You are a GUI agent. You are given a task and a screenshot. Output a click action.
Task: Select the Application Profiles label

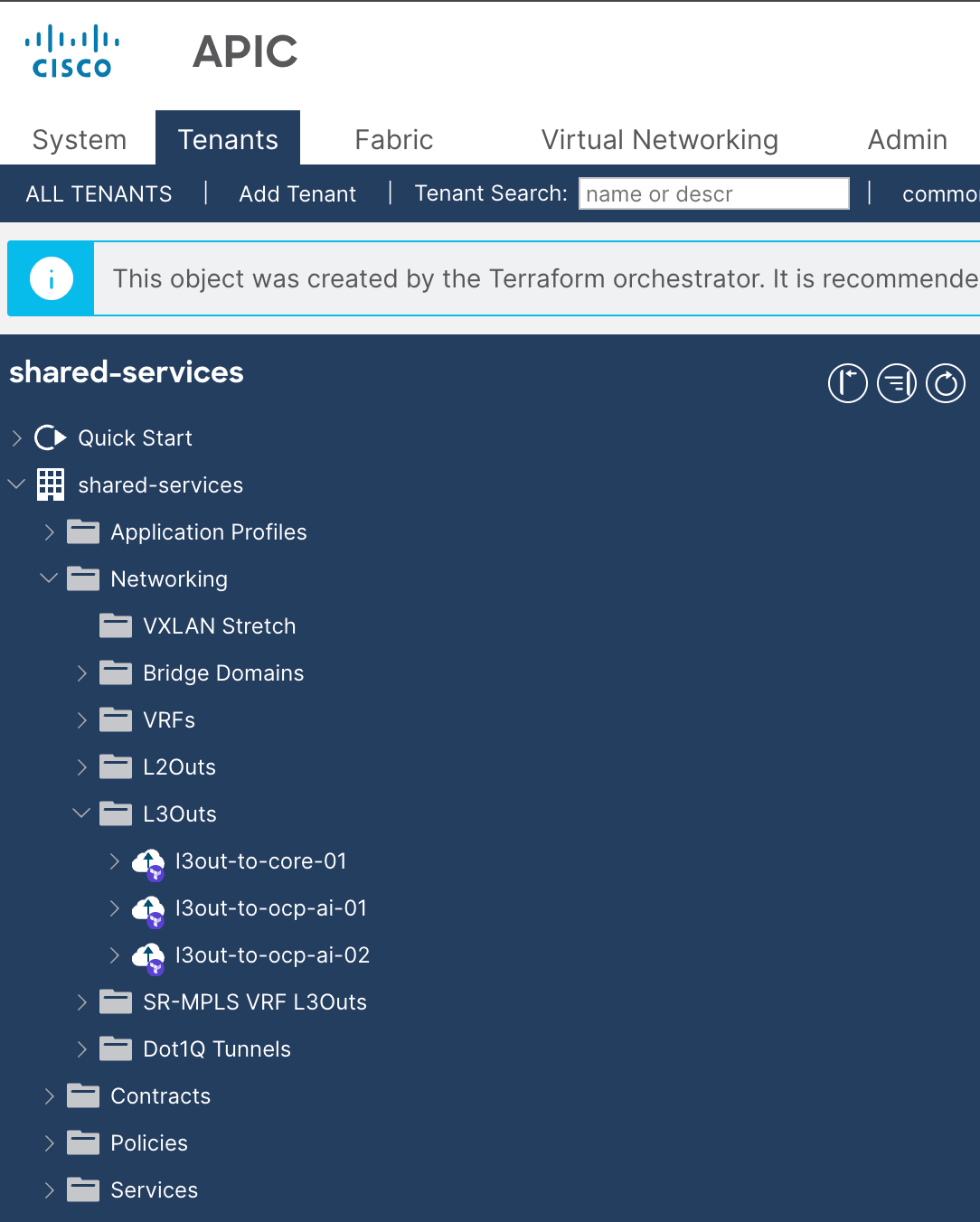click(x=209, y=532)
